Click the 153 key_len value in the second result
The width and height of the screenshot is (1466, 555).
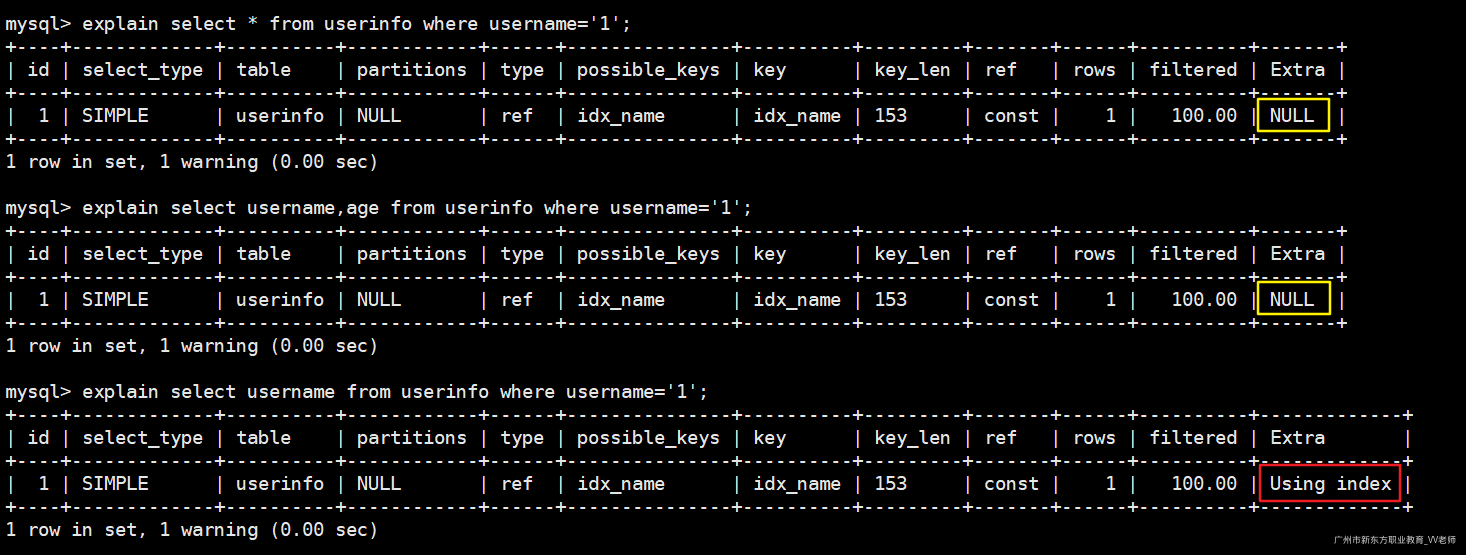(890, 299)
